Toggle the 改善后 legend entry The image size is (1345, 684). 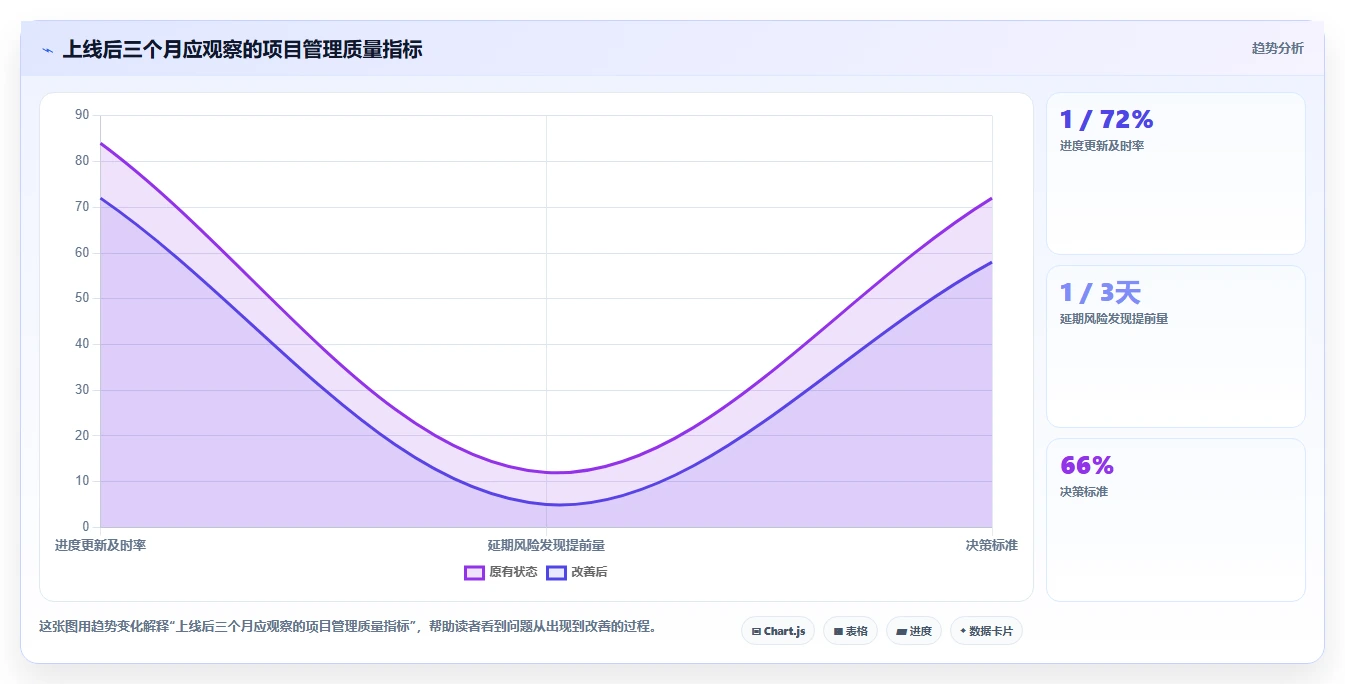(576, 572)
